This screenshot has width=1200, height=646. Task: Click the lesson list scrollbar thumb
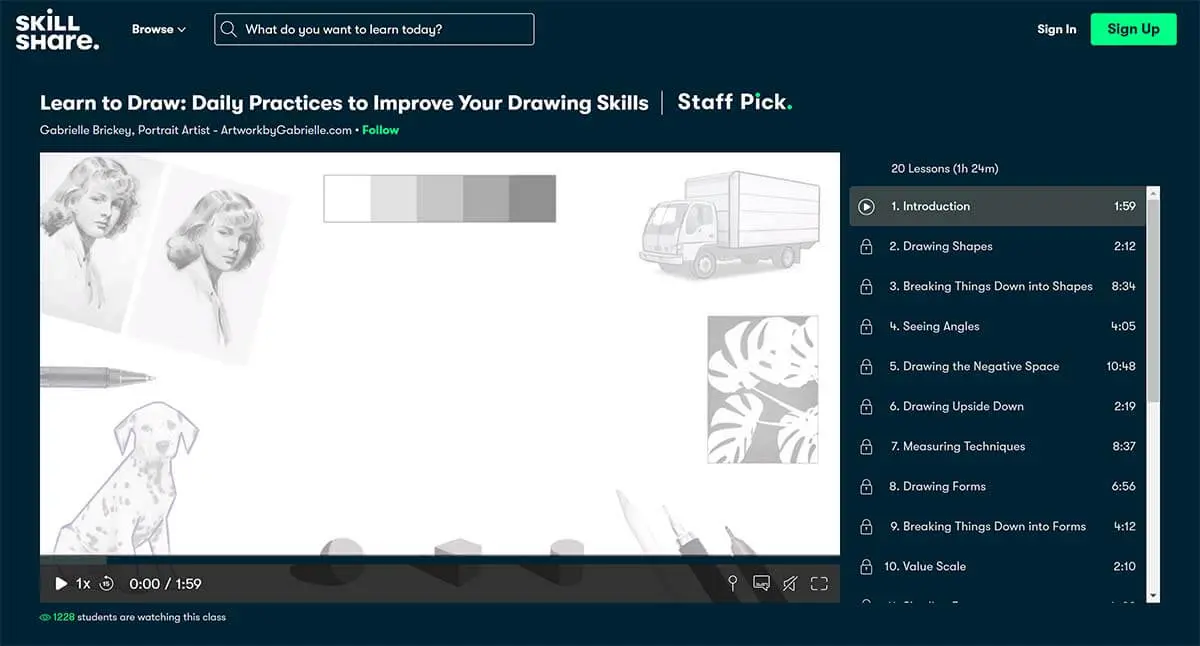click(1153, 300)
